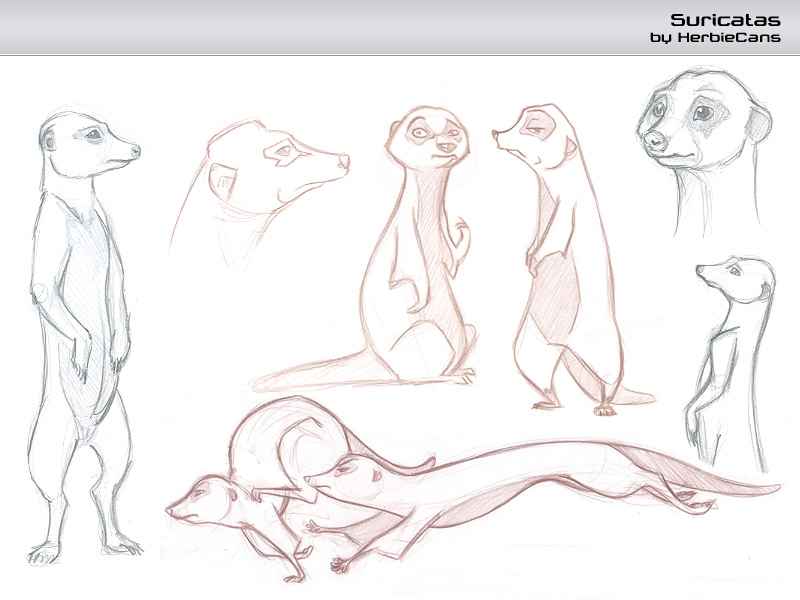The width and height of the screenshot is (800, 600).
Task: Select the two running meerkats sketch
Action: (472, 489)
